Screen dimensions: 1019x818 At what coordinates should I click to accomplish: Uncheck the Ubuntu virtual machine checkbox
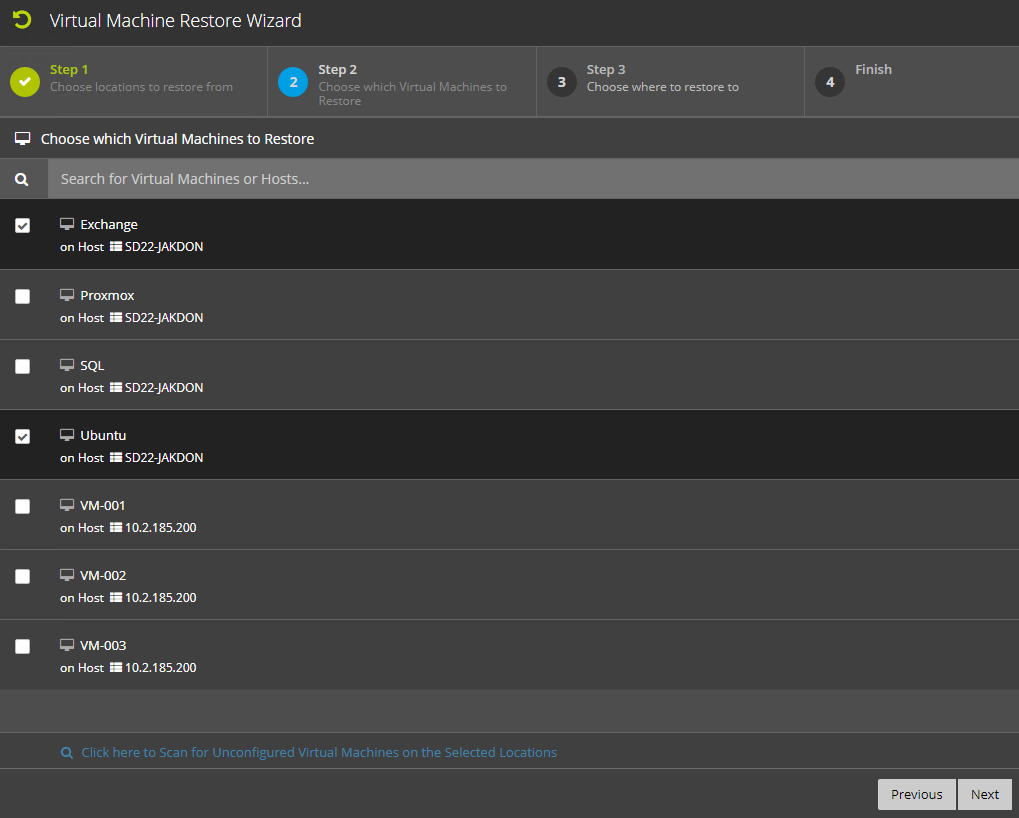coord(22,437)
